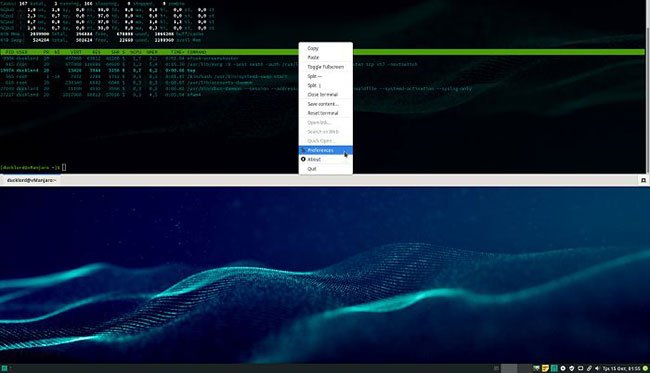Open the clipboard paperclip tray icon
This screenshot has width=650, height=373.
tap(589, 368)
